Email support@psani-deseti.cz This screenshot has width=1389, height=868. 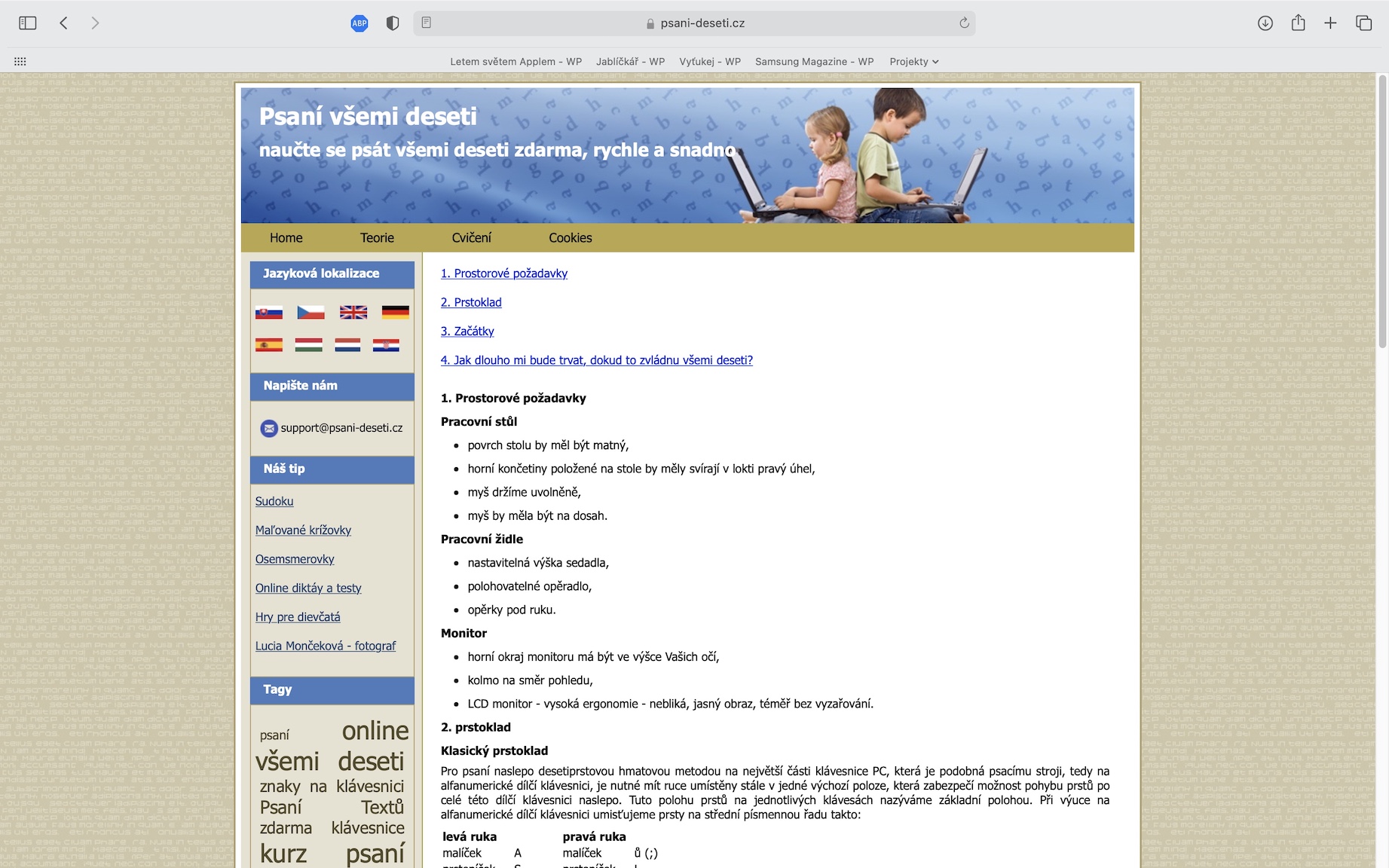341,428
